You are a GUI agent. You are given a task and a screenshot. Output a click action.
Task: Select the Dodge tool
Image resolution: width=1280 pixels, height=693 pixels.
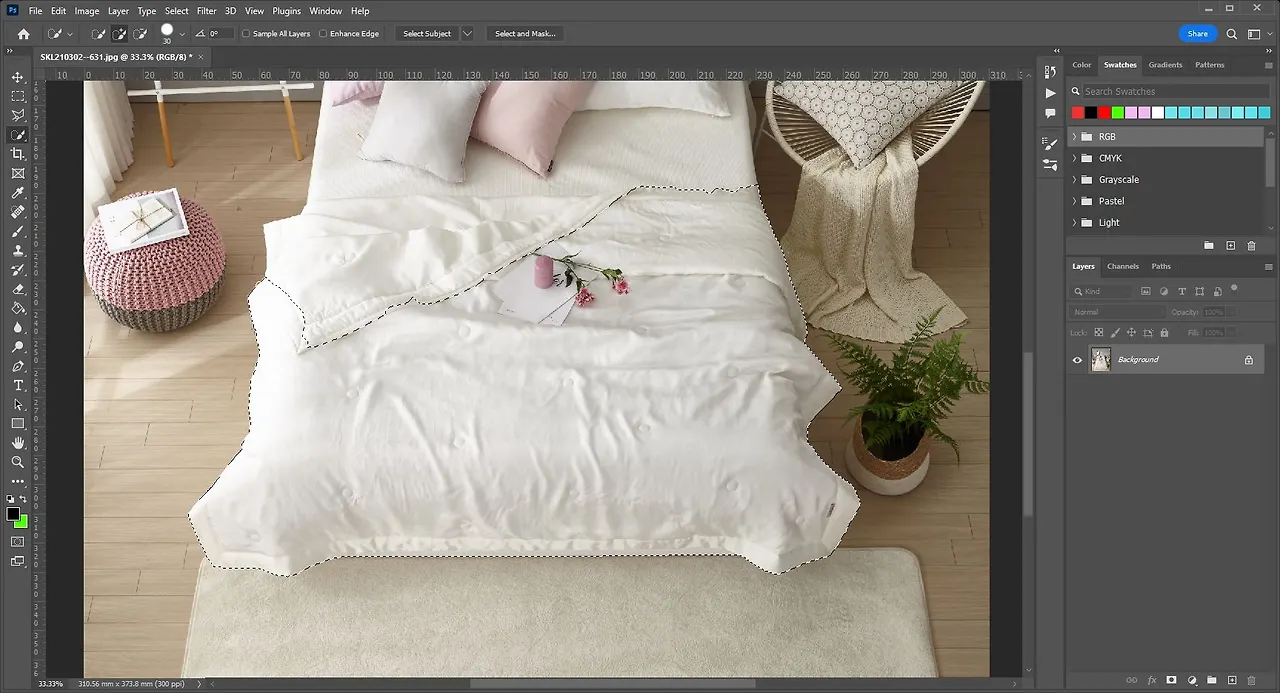point(18,347)
